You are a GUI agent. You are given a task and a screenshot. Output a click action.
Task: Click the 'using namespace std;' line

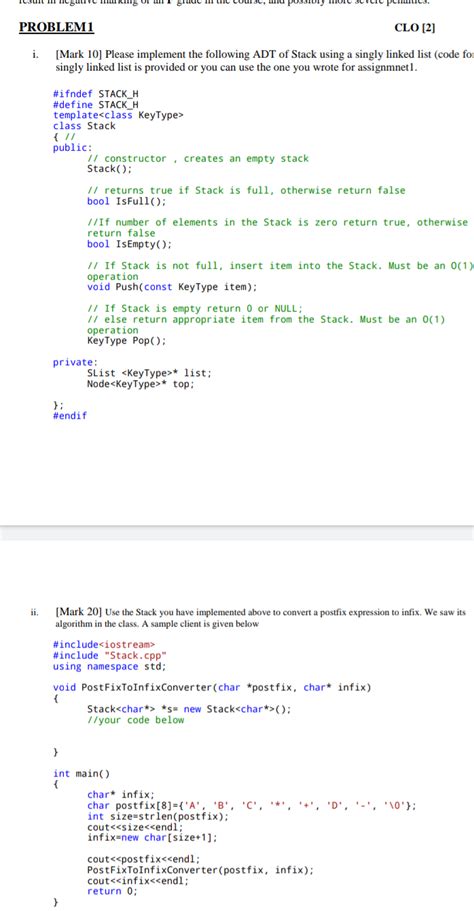(x=110, y=666)
